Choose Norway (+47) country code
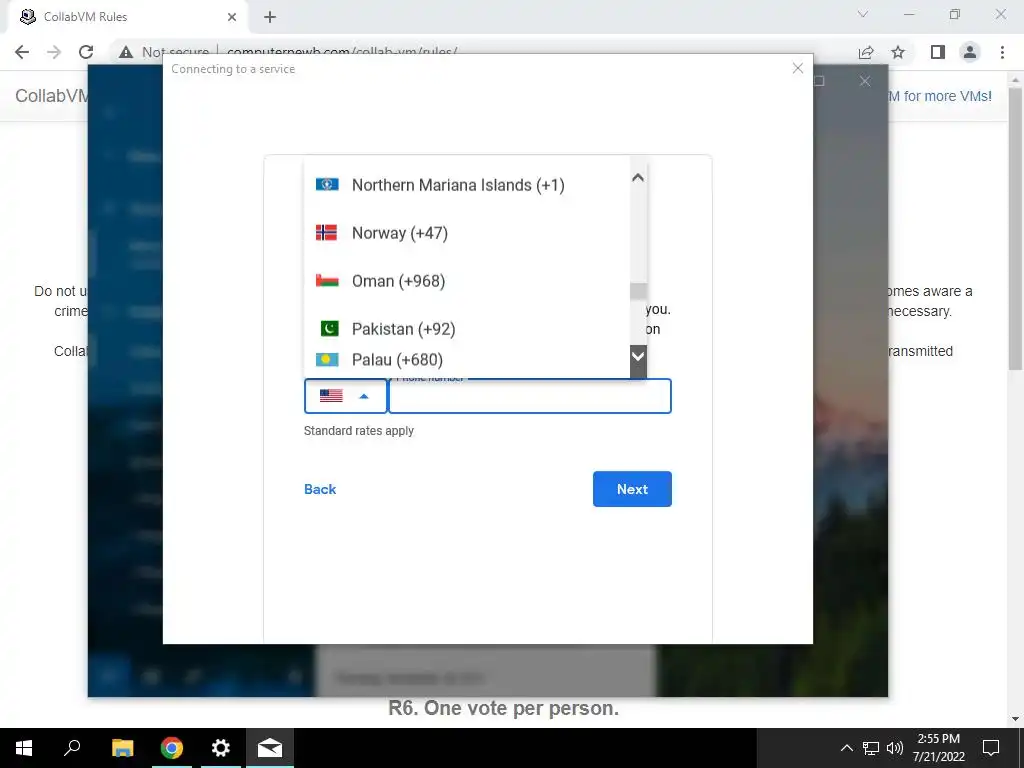The image size is (1024, 768). 467,233
